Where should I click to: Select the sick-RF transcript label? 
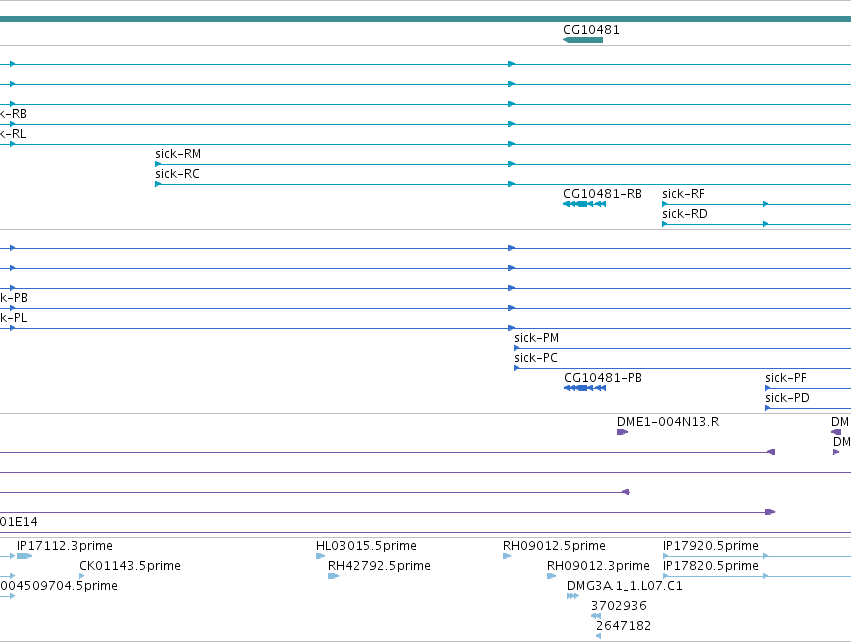pos(683,194)
